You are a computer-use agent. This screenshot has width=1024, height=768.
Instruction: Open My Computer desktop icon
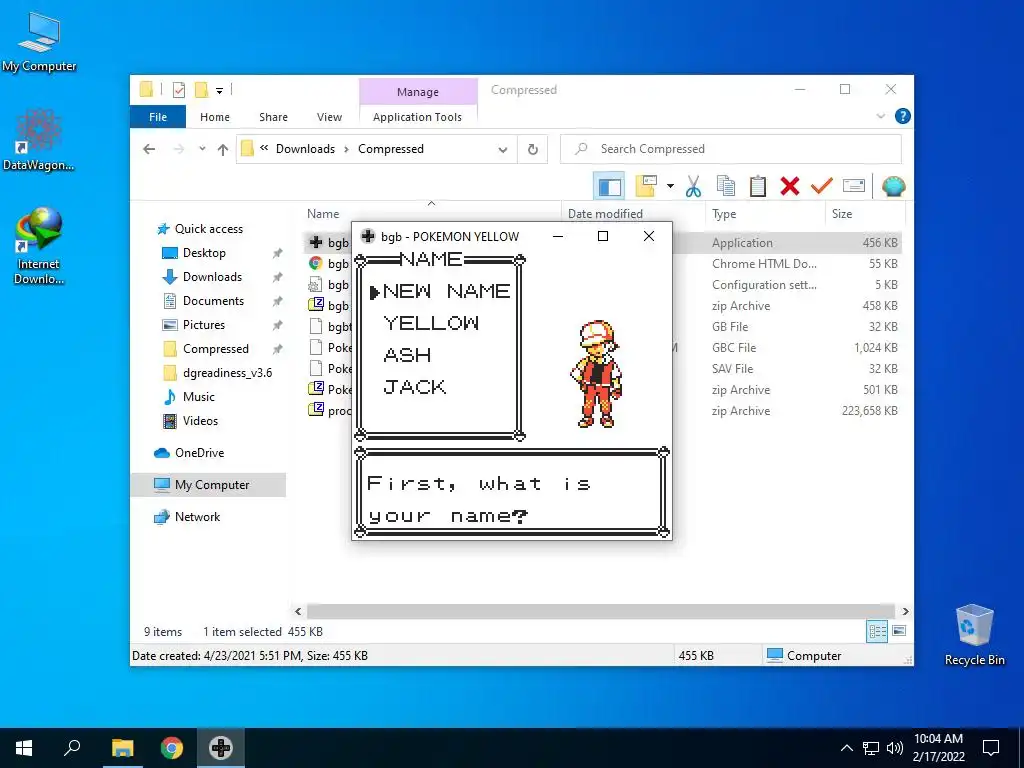[39, 41]
